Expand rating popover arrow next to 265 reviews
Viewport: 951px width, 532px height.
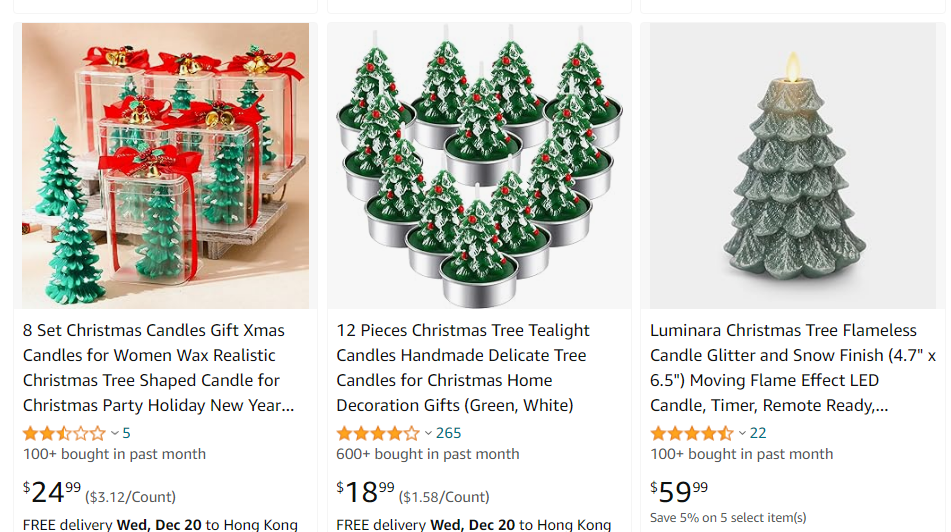point(428,433)
